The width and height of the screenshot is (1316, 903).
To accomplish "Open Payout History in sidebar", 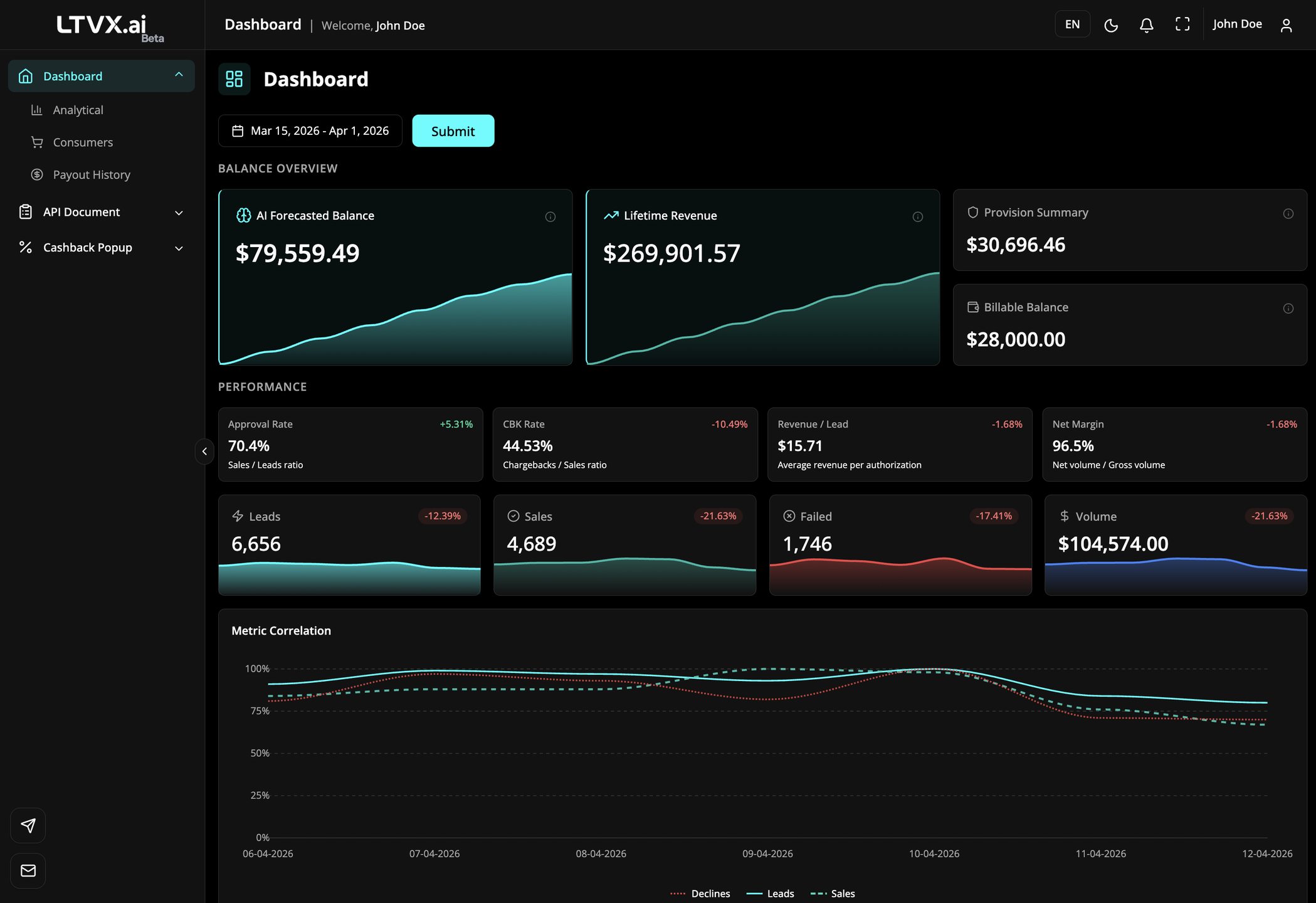I will (92, 175).
